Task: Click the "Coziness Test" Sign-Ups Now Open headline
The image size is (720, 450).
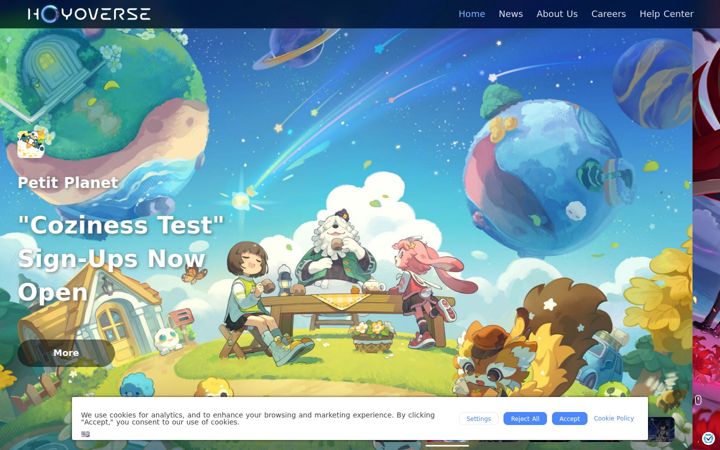Action: click(x=120, y=259)
